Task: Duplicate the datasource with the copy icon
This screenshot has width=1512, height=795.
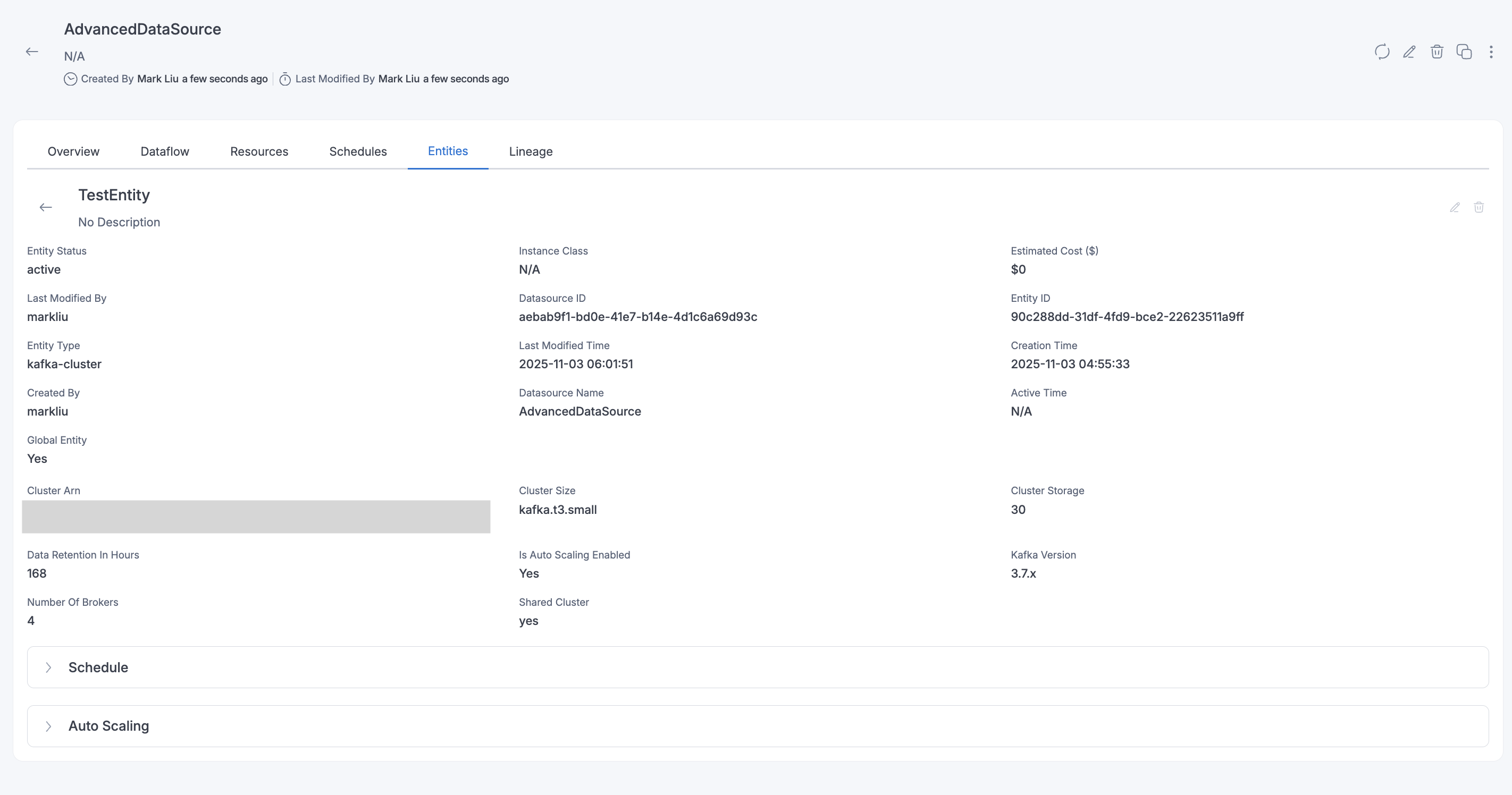Action: 1464,52
